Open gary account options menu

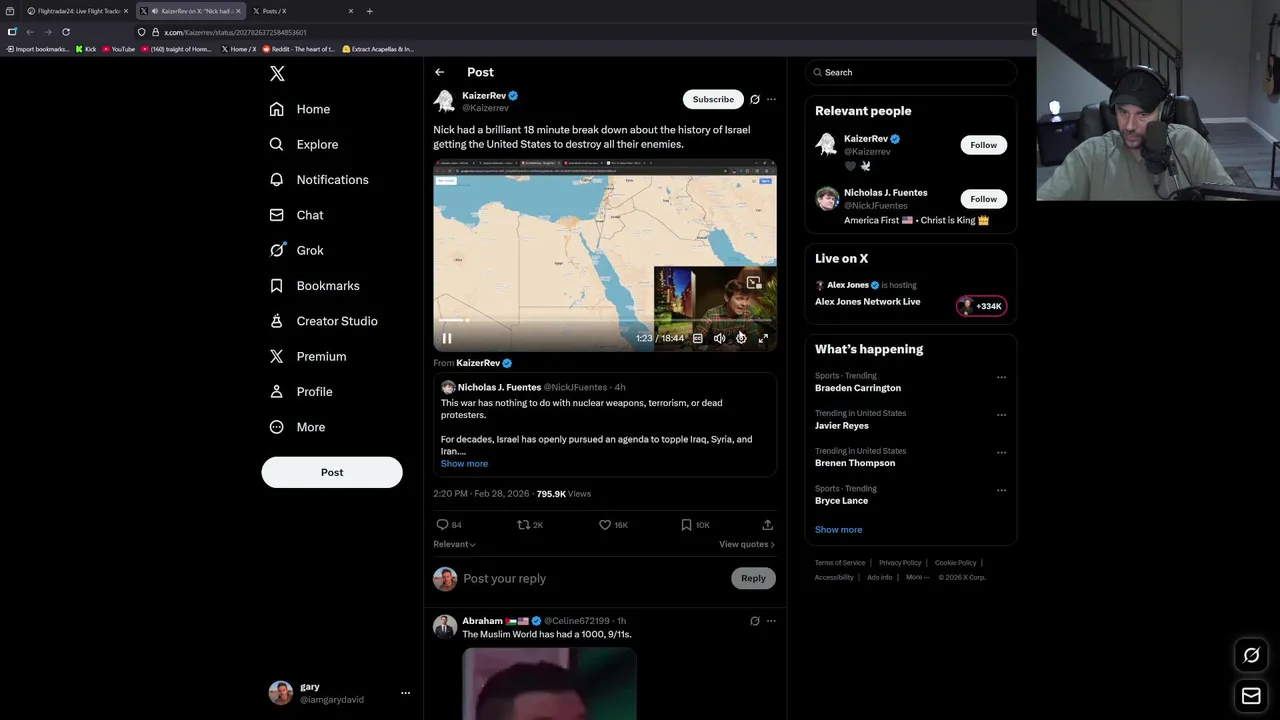[x=405, y=693]
